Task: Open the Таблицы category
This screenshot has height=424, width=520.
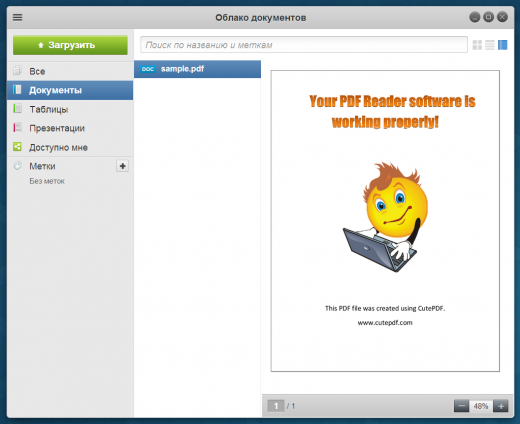Action: (70, 109)
